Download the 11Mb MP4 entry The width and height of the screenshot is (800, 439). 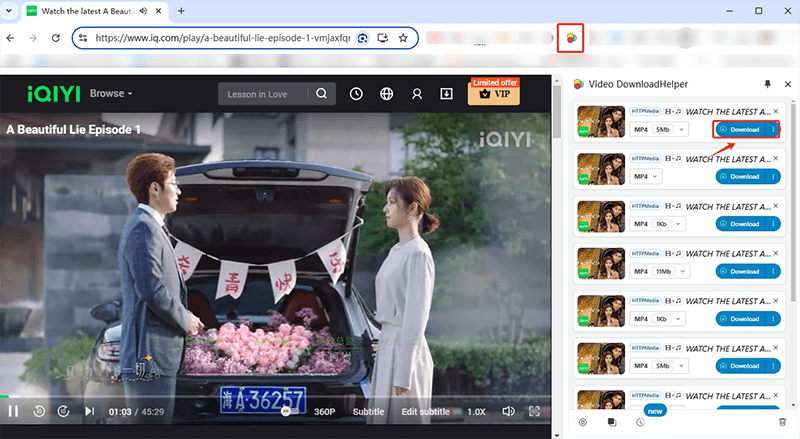(740, 272)
